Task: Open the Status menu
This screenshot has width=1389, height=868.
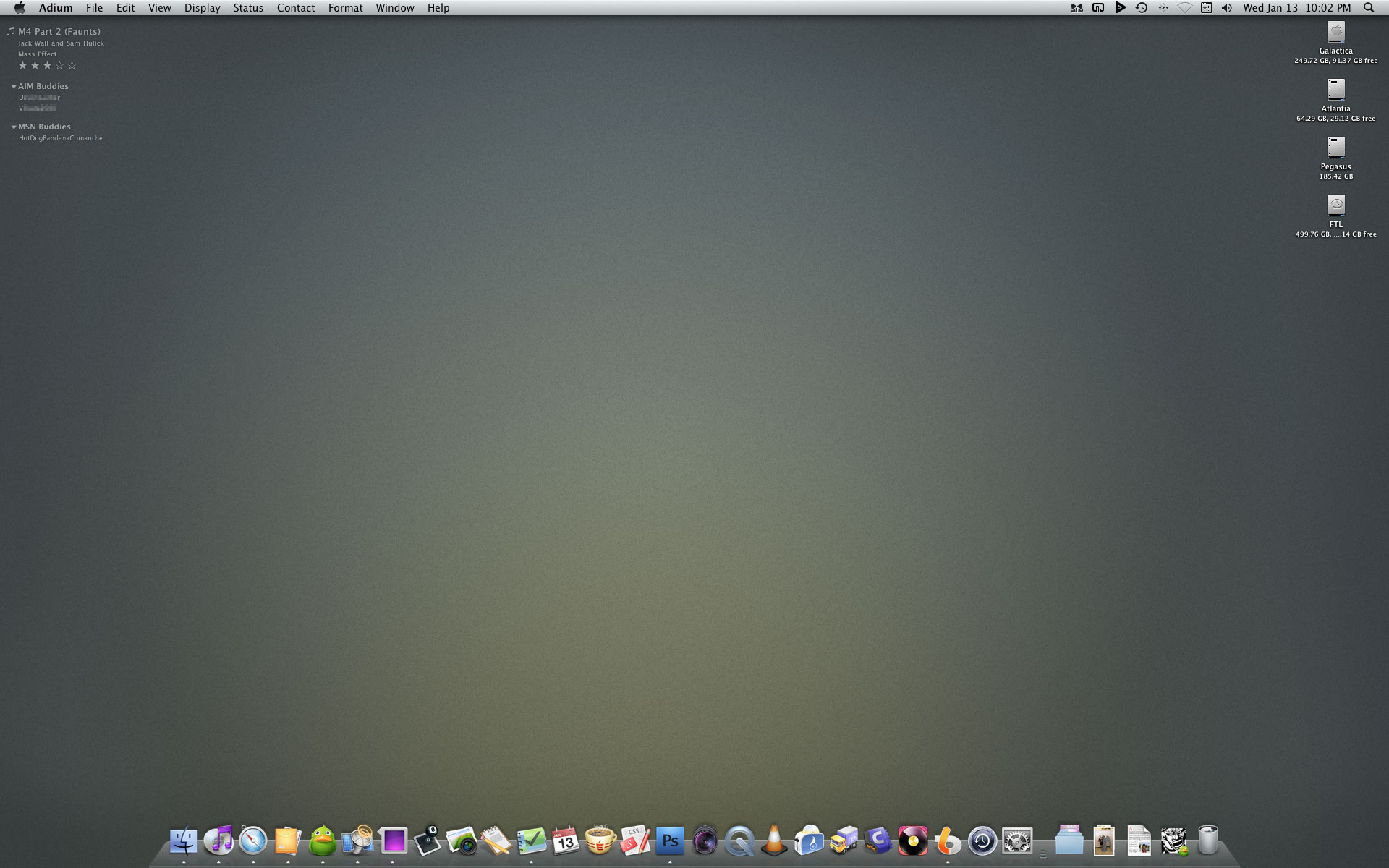Action: [x=248, y=7]
